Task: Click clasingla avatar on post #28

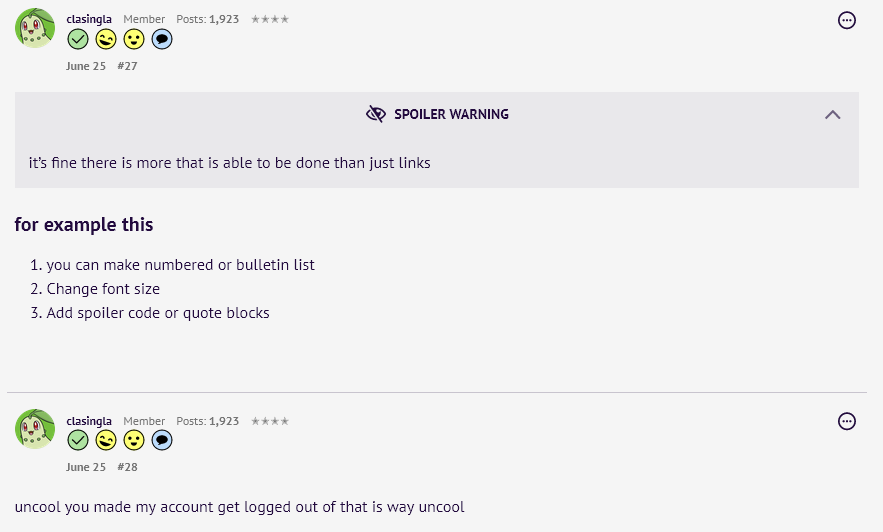Action: pos(35,429)
